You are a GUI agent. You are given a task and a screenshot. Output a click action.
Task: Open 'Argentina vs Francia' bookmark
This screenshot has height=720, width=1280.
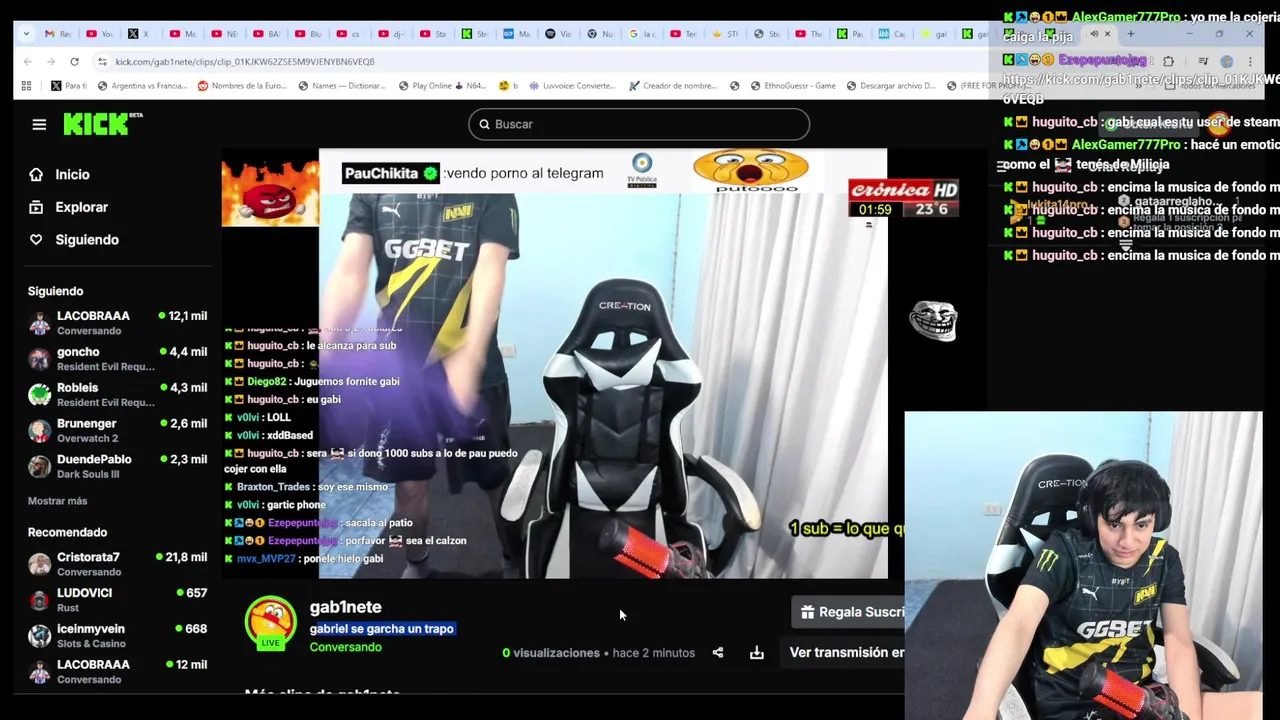141,86
